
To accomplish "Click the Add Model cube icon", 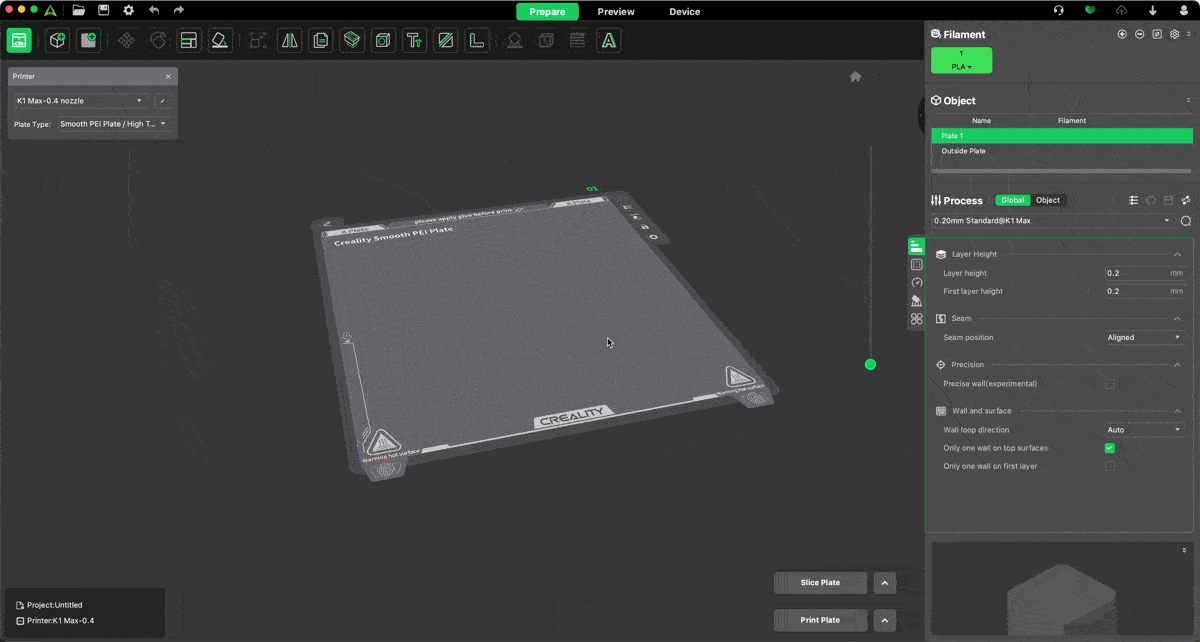I will (x=59, y=41).
